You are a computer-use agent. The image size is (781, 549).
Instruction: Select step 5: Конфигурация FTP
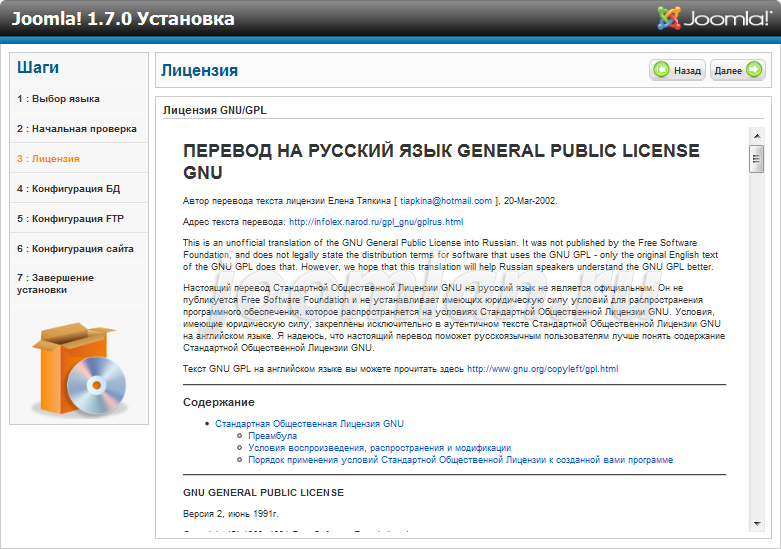70,218
